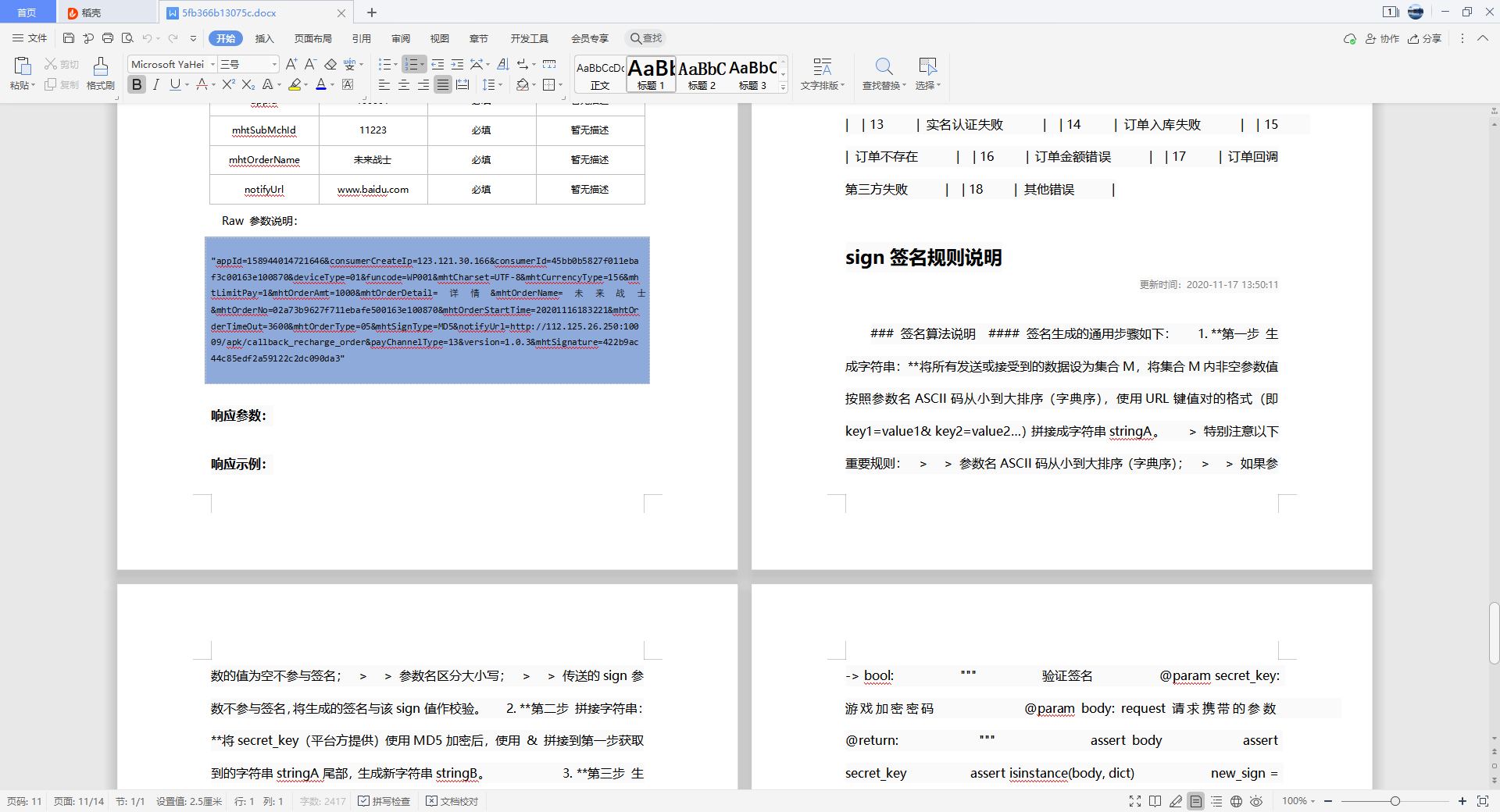Open the 审阅 (Review) tab
1500x812 pixels.
click(401, 38)
